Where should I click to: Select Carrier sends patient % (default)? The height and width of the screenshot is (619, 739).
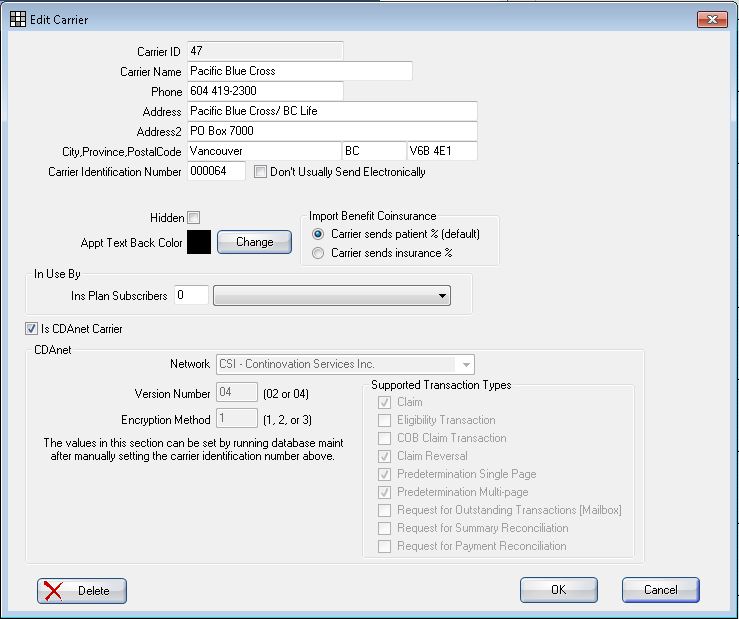coord(318,234)
